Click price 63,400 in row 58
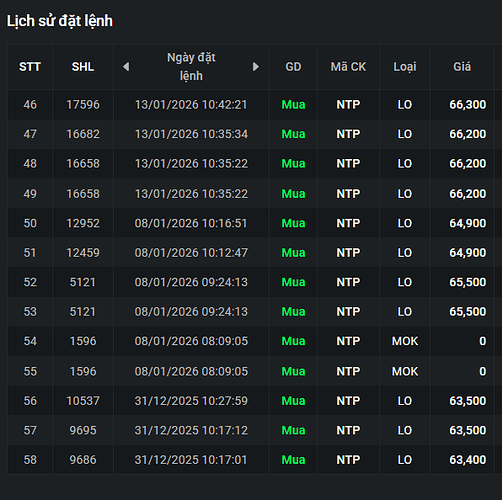502x500 pixels. click(467, 460)
